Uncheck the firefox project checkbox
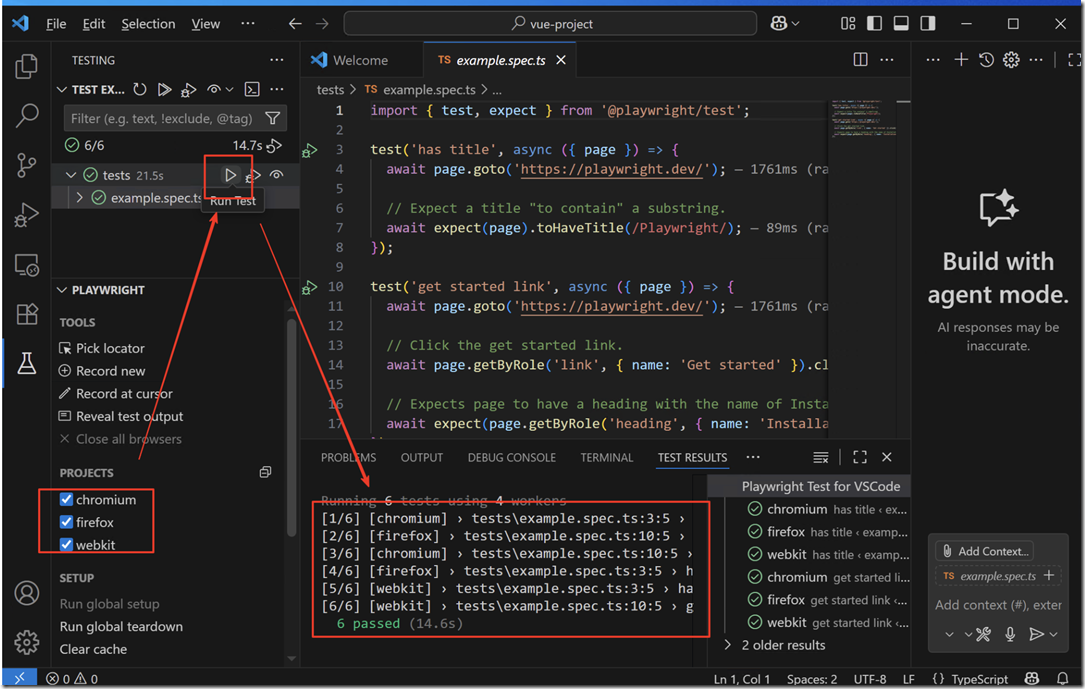 tap(66, 522)
